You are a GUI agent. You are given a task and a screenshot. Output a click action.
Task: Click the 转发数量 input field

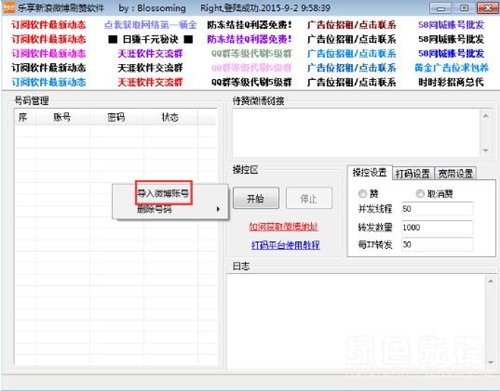[x=437, y=227]
